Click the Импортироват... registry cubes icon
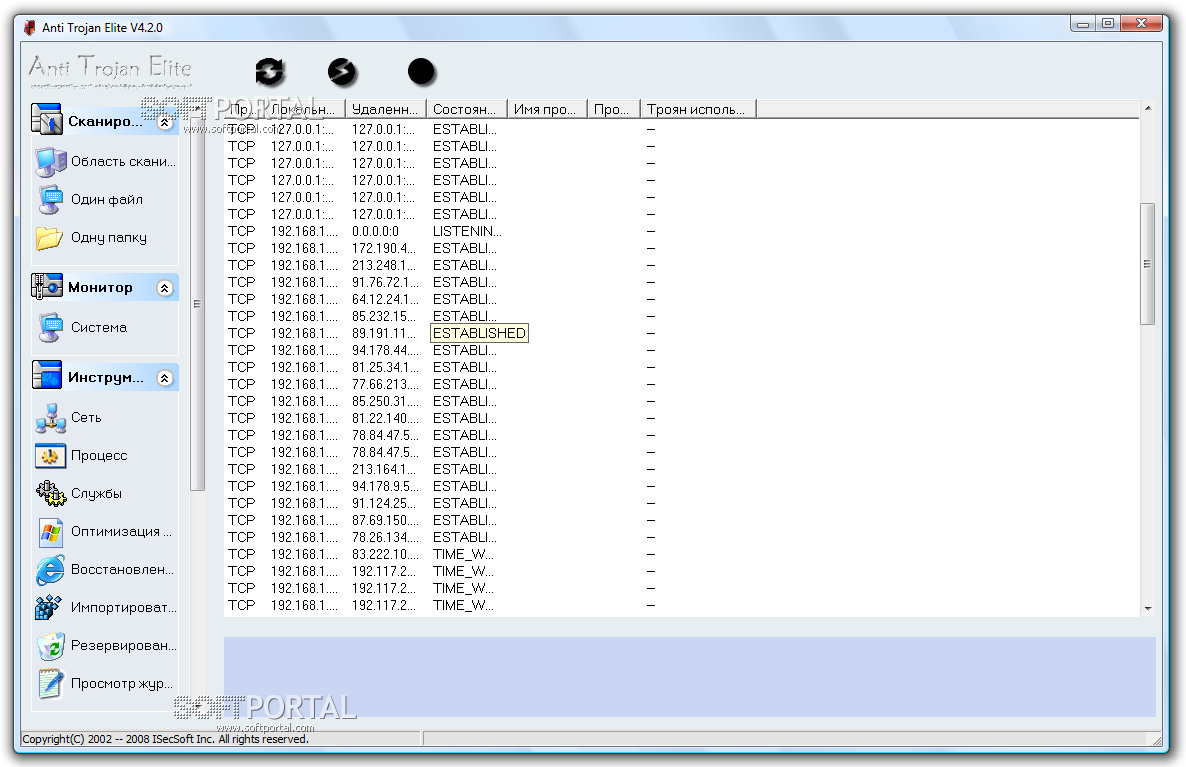The image size is (1186, 767). pyautogui.click(x=48, y=607)
